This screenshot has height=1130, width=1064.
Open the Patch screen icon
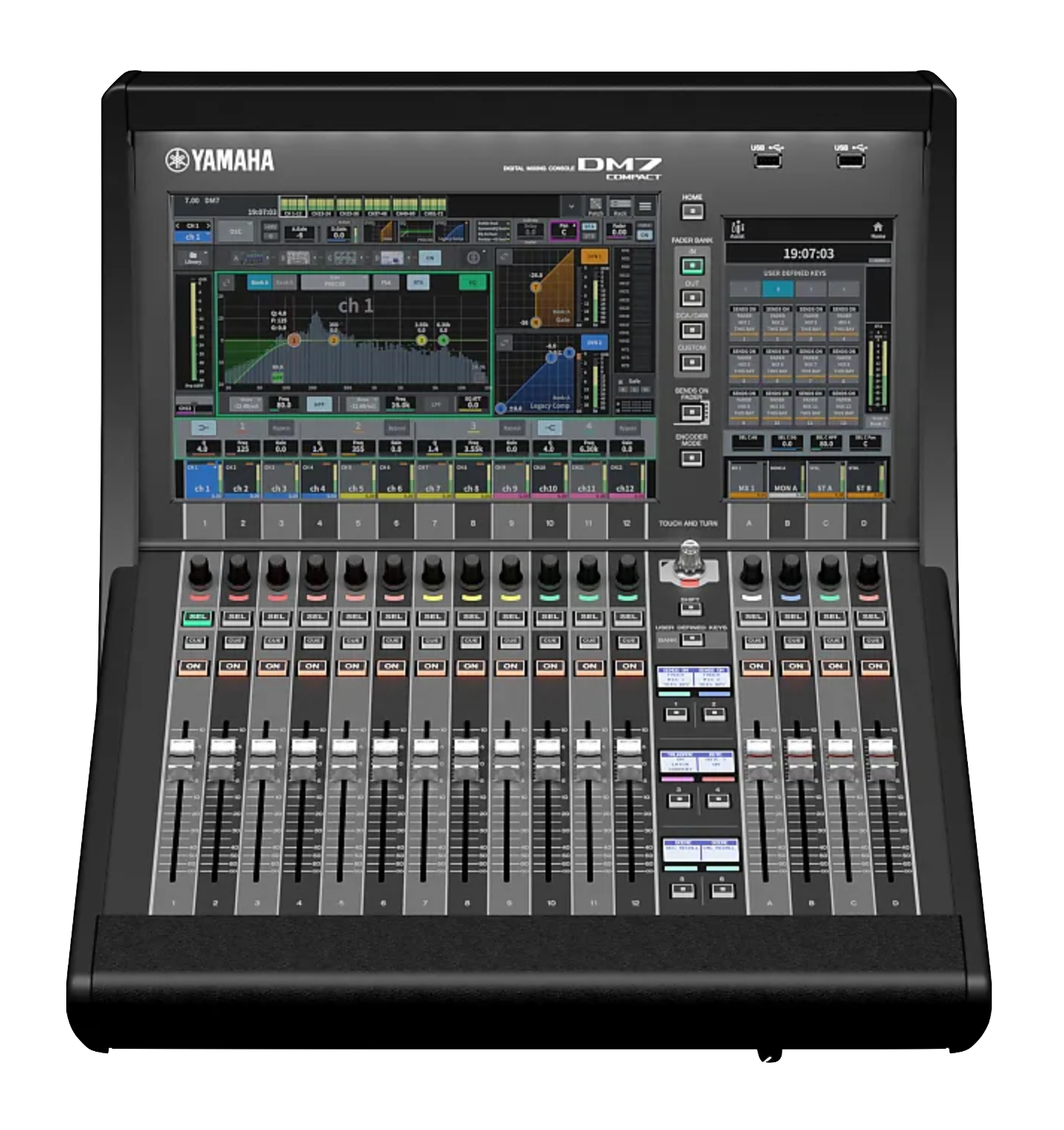tap(595, 206)
